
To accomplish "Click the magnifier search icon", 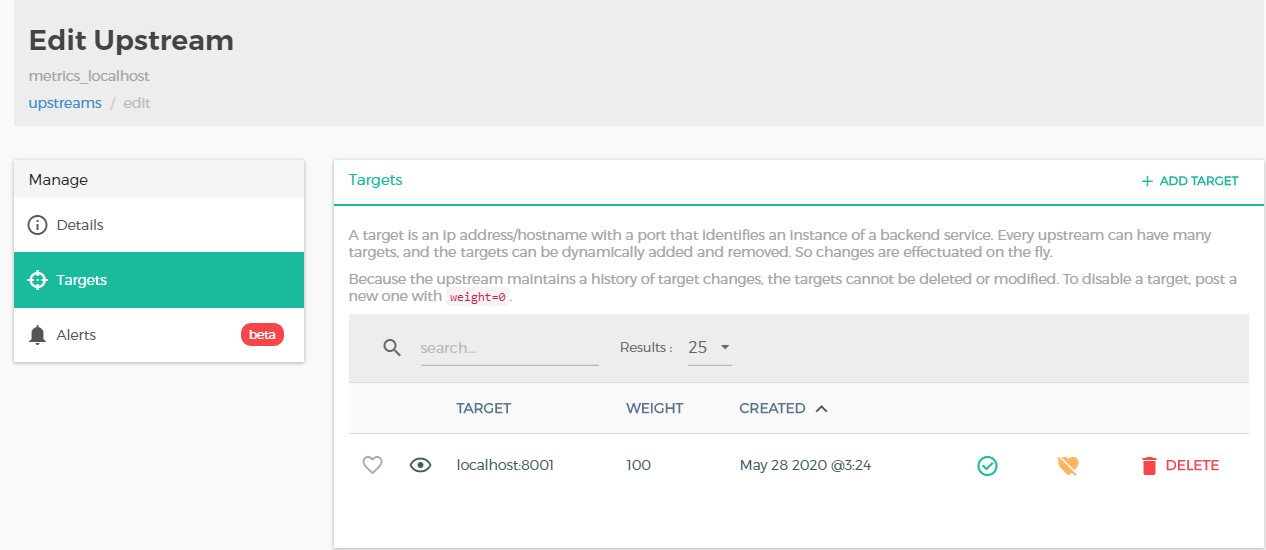I will (x=392, y=348).
